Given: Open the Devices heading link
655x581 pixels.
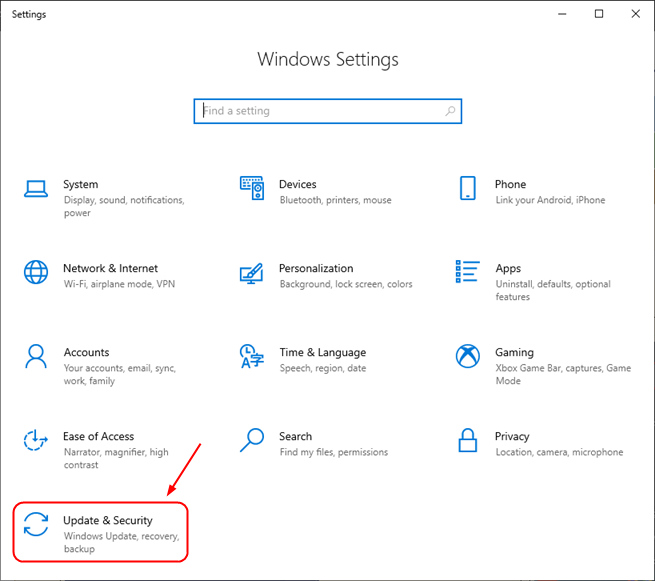Looking at the screenshot, I should coord(297,184).
